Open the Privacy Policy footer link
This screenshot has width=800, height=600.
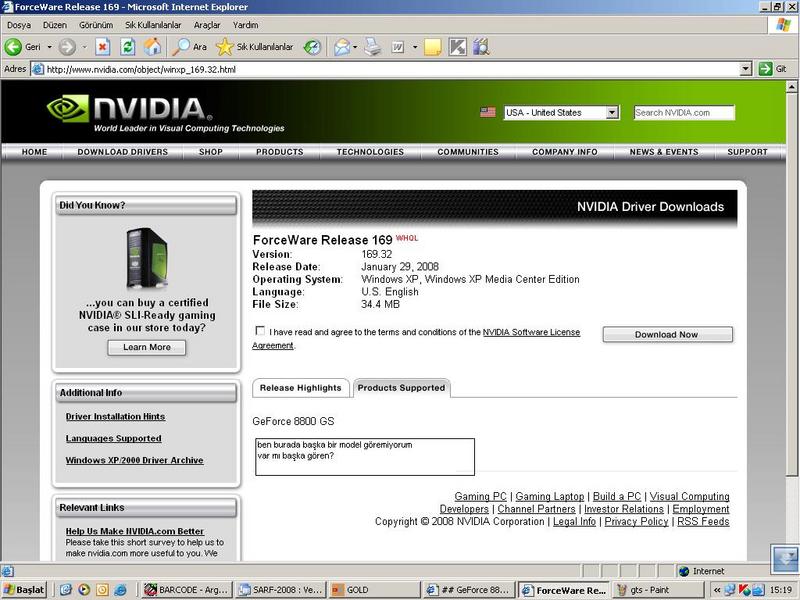(x=636, y=521)
